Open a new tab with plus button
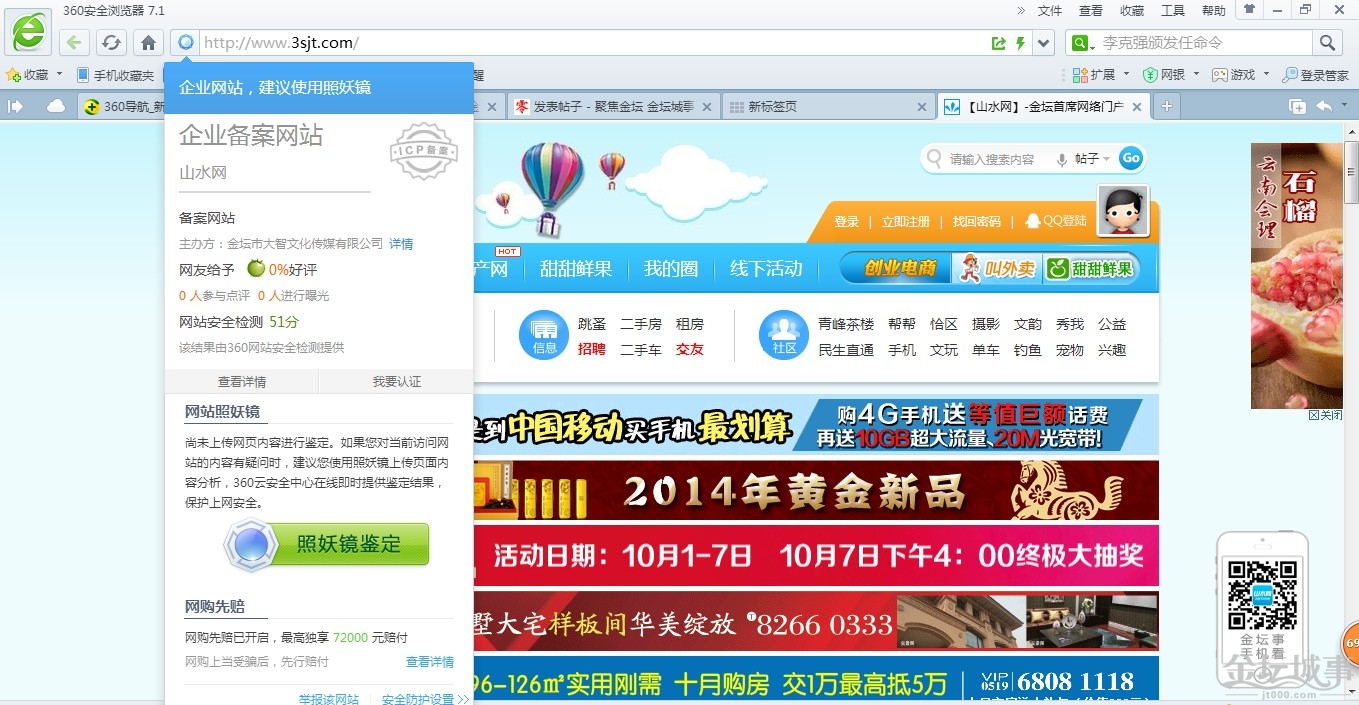Image resolution: width=1359 pixels, height=705 pixels. [x=1166, y=107]
